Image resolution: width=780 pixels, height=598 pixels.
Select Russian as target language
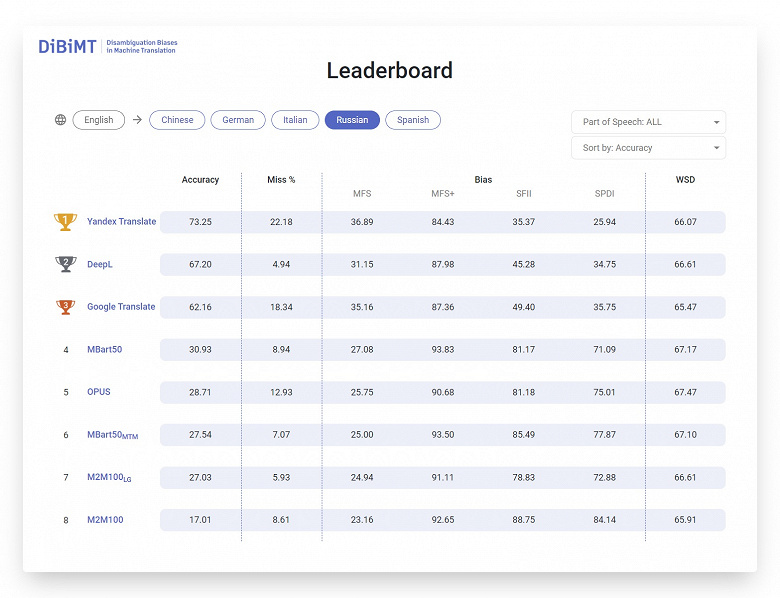pyautogui.click(x=352, y=120)
